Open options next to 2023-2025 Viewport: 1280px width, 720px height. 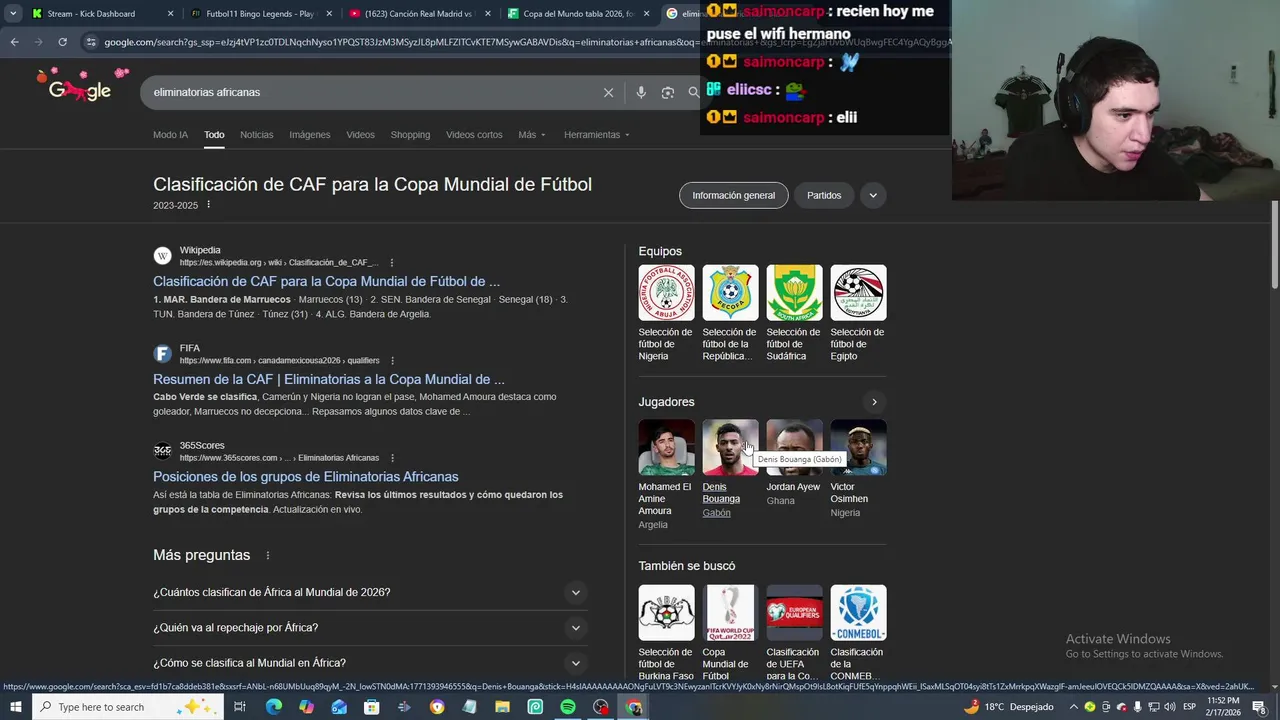[x=208, y=205]
